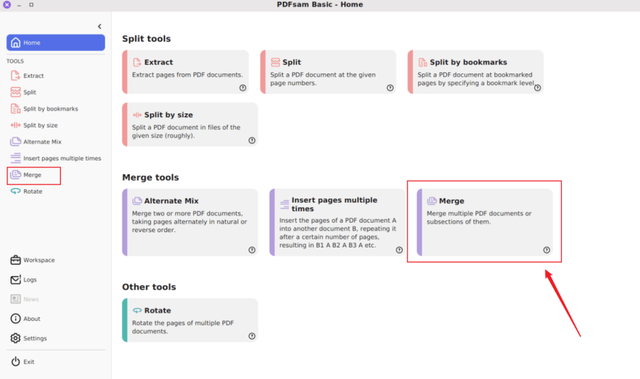Open help for Split by bookmarks card

[538, 88]
